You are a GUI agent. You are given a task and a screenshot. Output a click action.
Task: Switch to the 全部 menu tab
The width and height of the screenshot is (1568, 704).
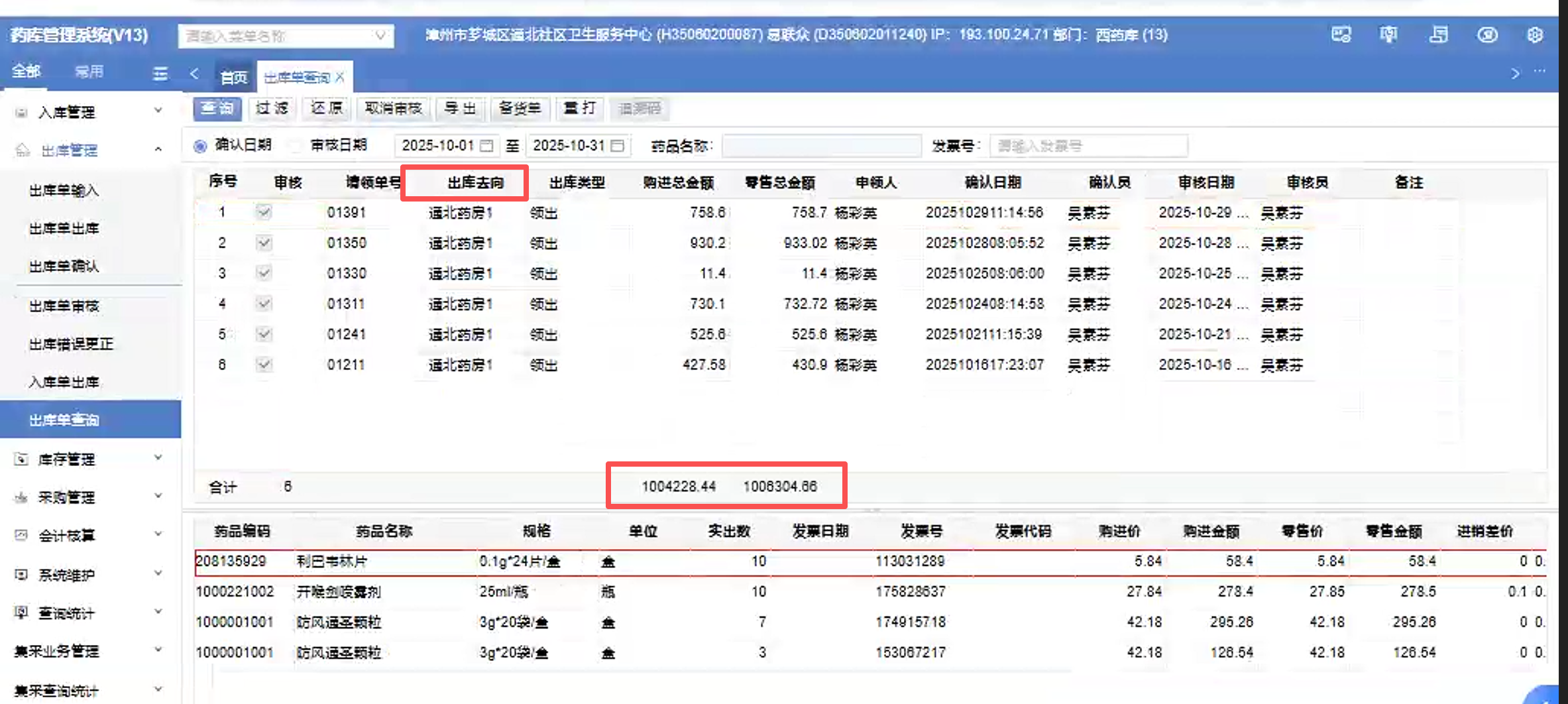[x=27, y=72]
